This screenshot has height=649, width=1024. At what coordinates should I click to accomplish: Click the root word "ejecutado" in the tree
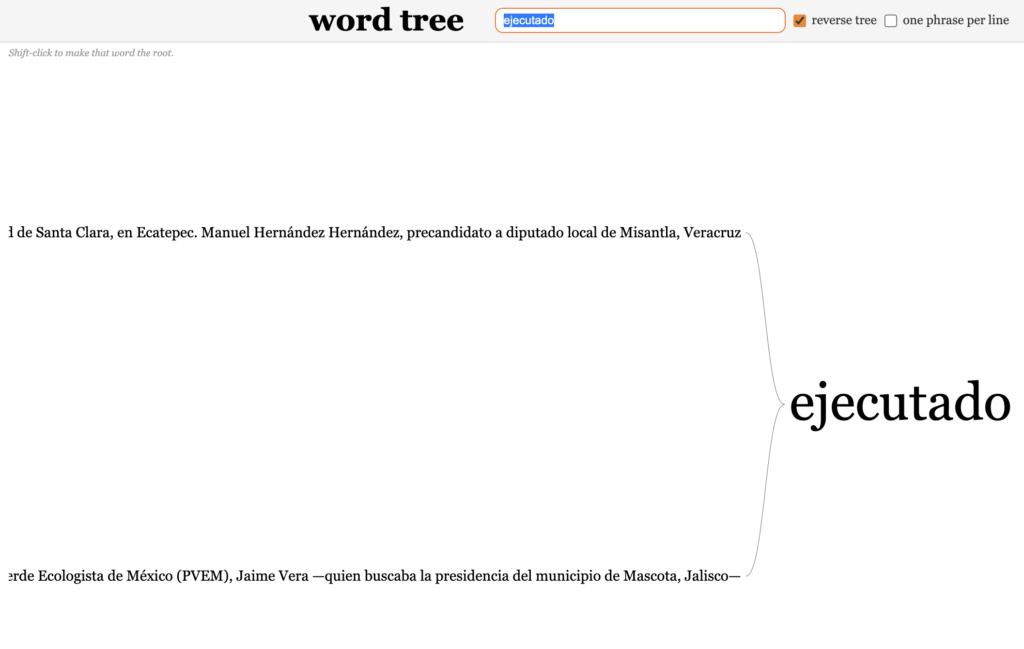coord(900,404)
